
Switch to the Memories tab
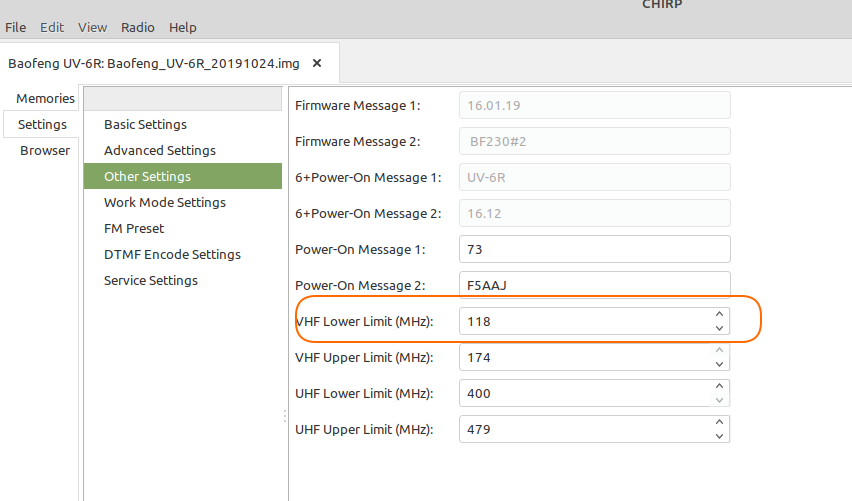click(45, 98)
